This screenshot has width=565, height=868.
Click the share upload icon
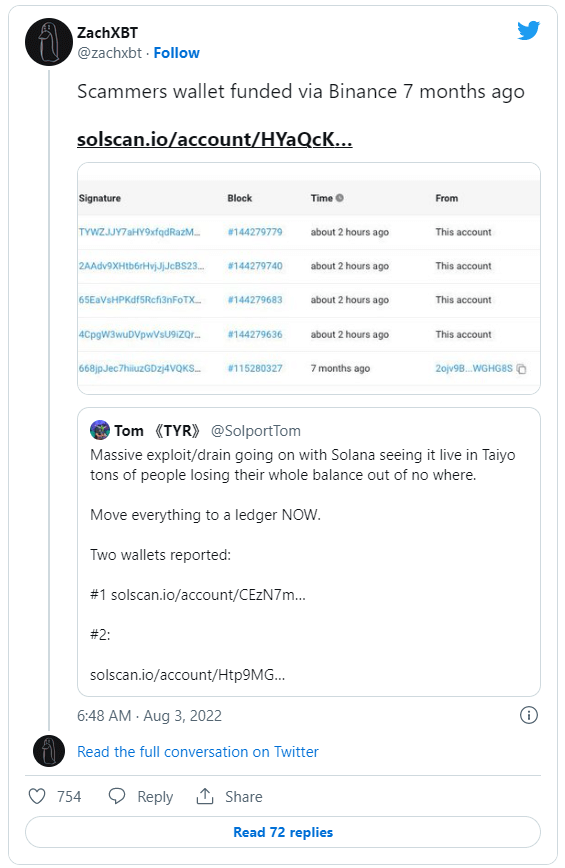pos(205,796)
